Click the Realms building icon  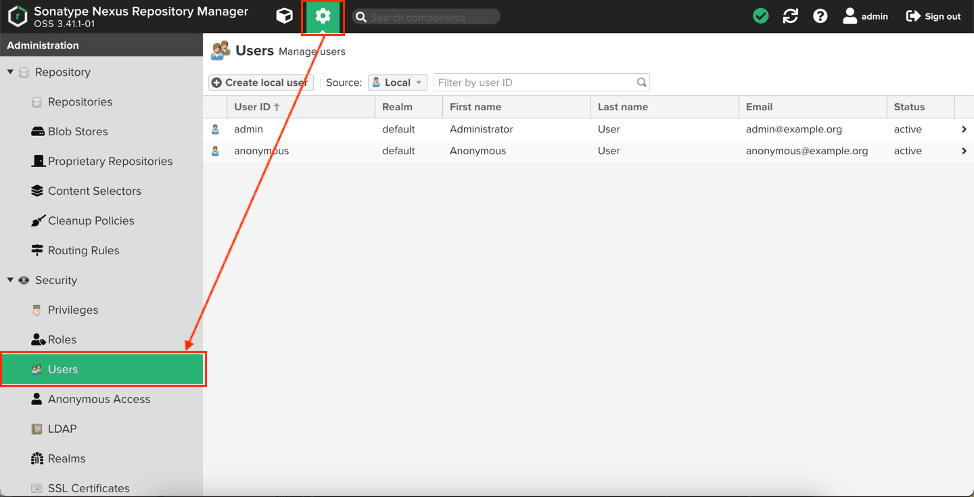(37, 458)
